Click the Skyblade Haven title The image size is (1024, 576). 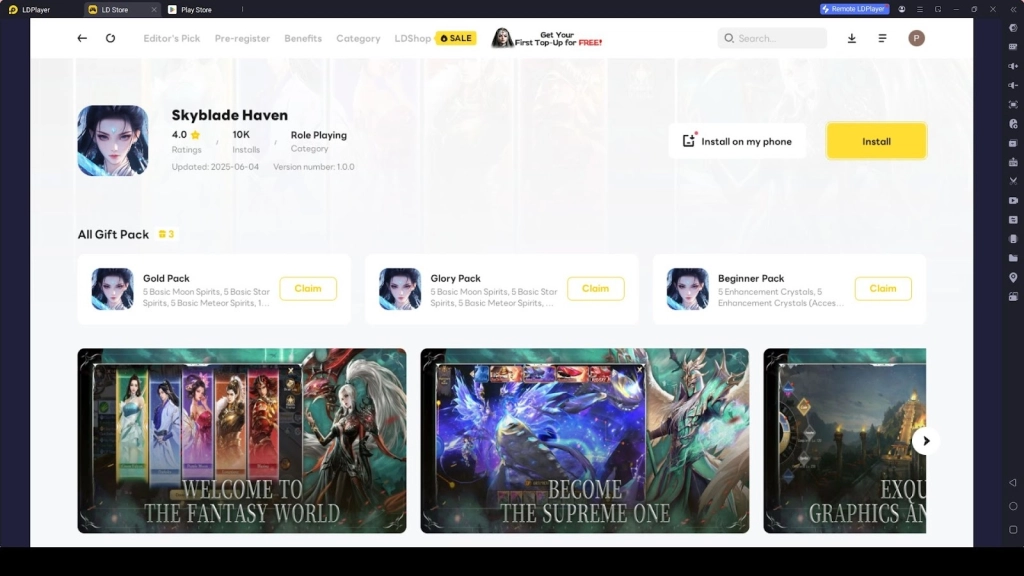pos(230,115)
